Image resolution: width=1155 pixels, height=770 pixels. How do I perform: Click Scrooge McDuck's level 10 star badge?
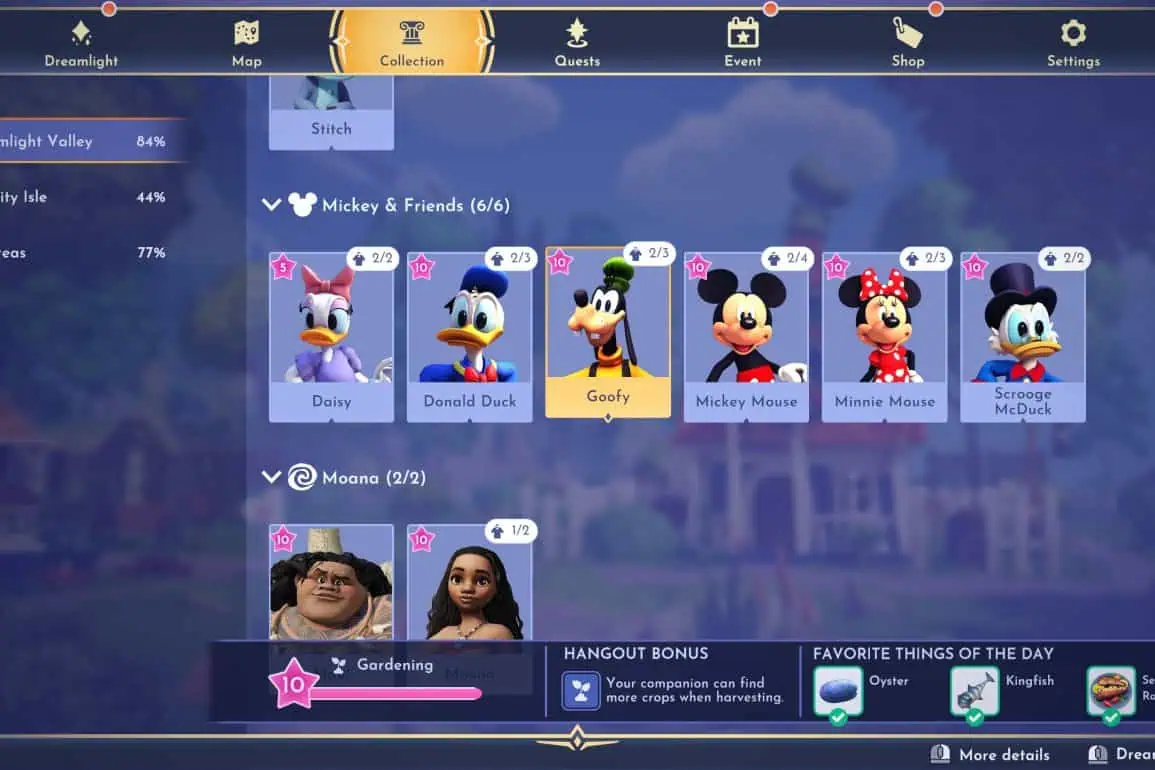[x=975, y=267]
